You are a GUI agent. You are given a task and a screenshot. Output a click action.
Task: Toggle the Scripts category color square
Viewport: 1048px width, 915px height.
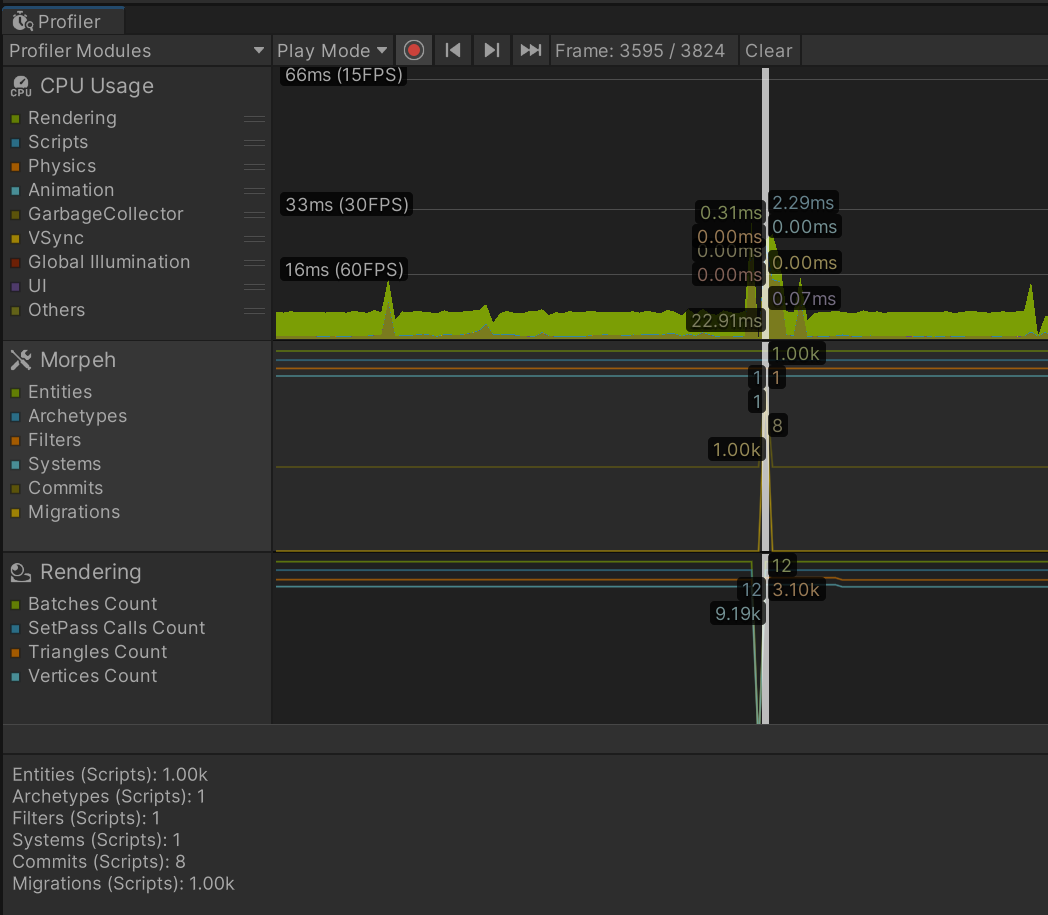(15, 143)
